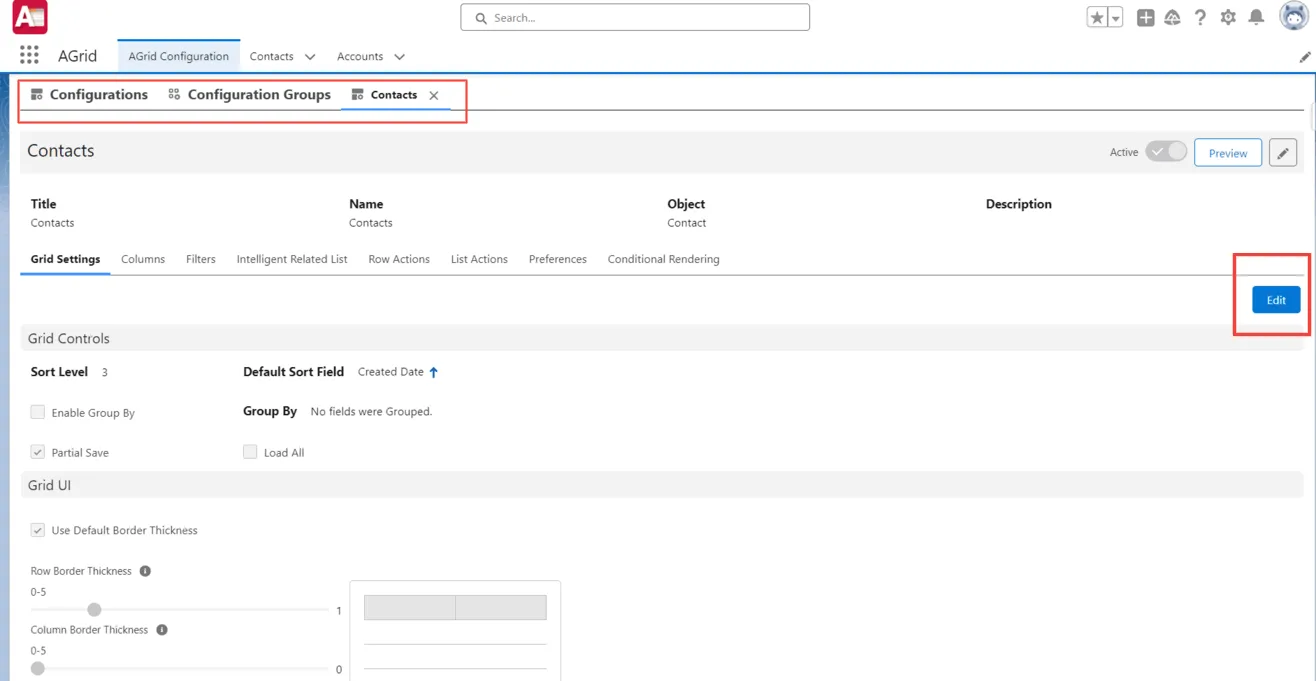
Task: Open the Accounts navigation tab
Action: 360,57
